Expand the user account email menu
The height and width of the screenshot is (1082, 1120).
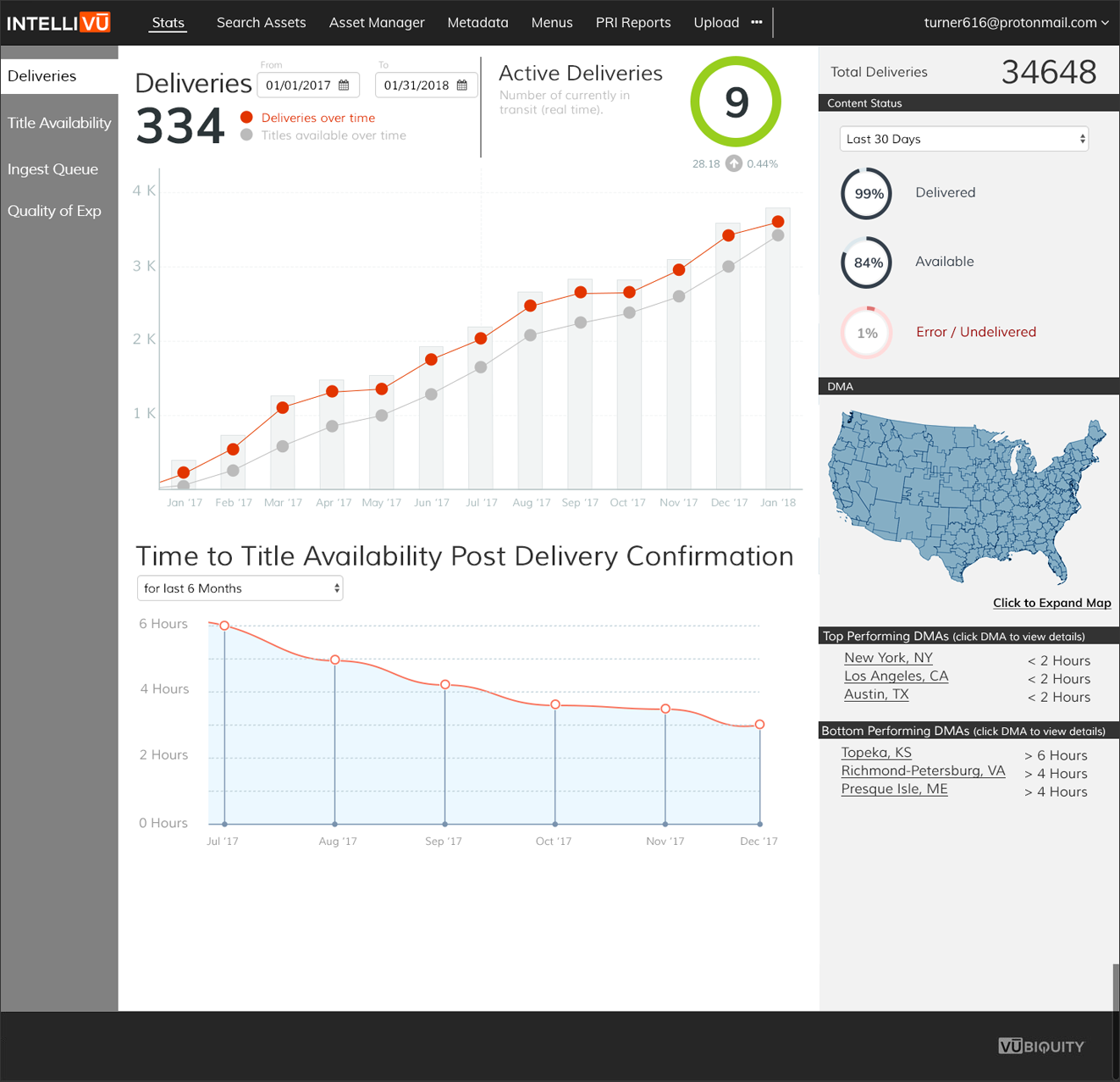1016,23
